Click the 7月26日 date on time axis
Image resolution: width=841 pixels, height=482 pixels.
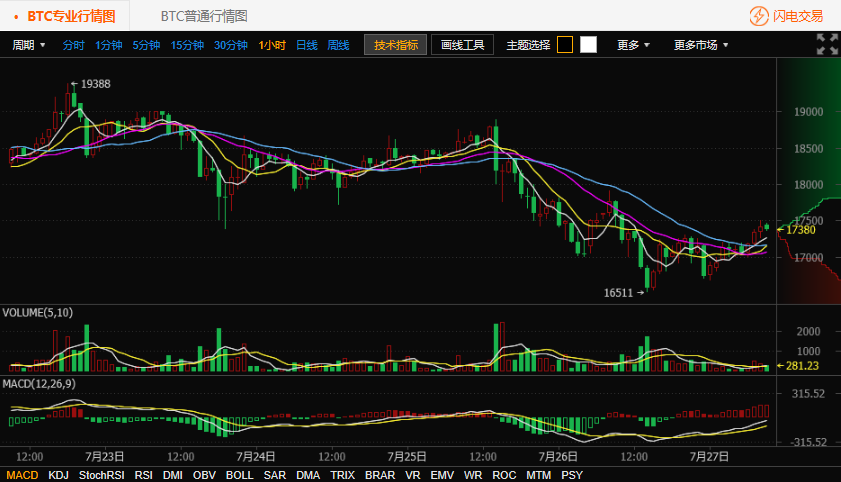click(558, 457)
